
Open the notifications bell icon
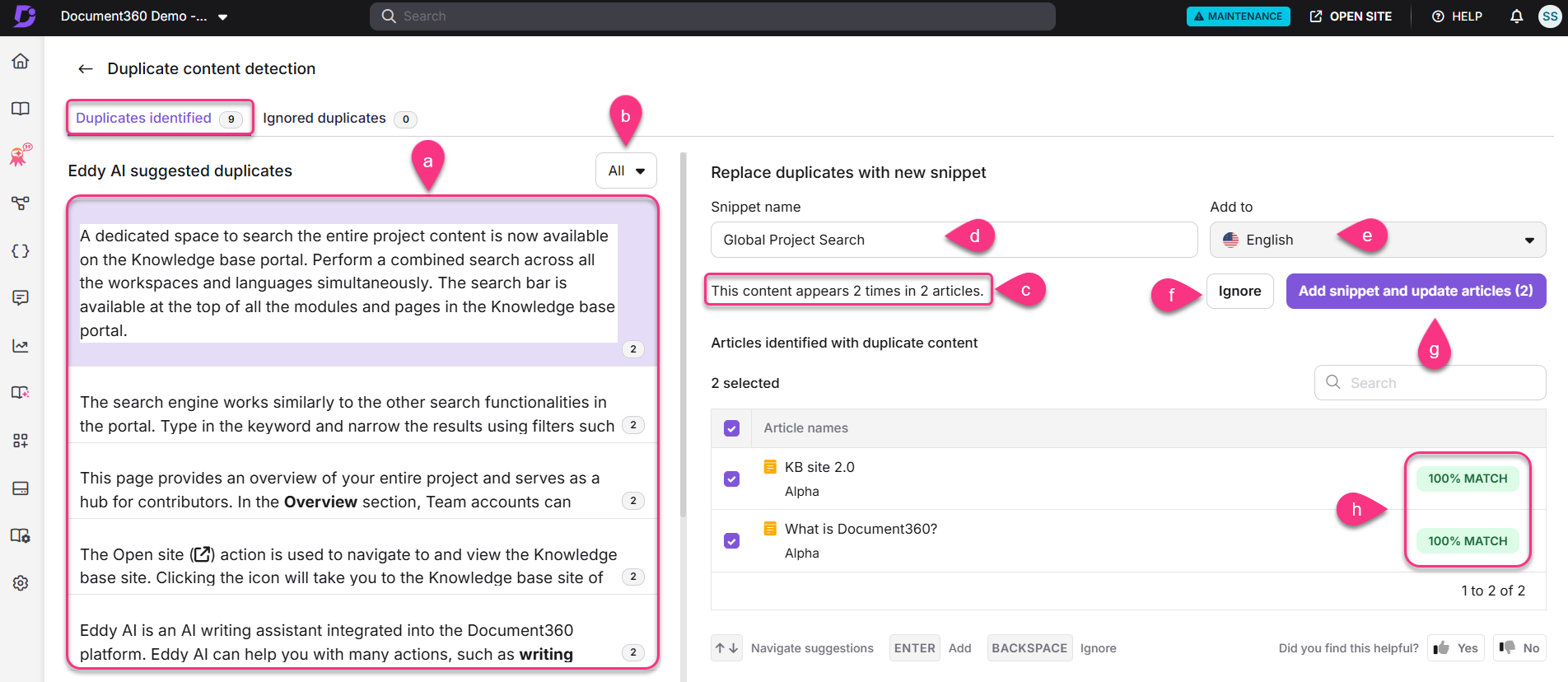tap(1516, 16)
